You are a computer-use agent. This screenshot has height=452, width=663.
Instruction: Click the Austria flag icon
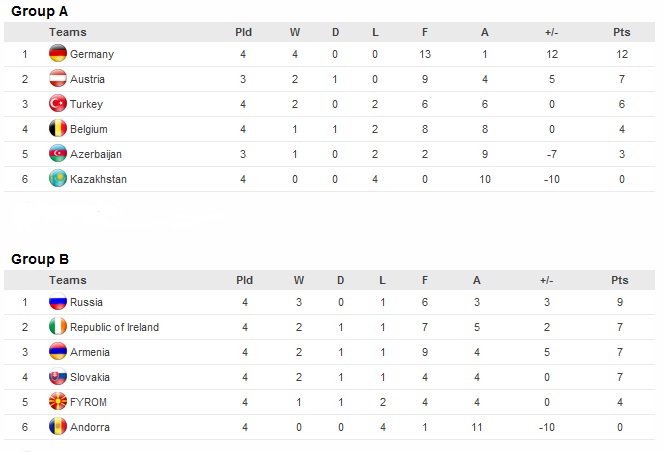coord(58,78)
